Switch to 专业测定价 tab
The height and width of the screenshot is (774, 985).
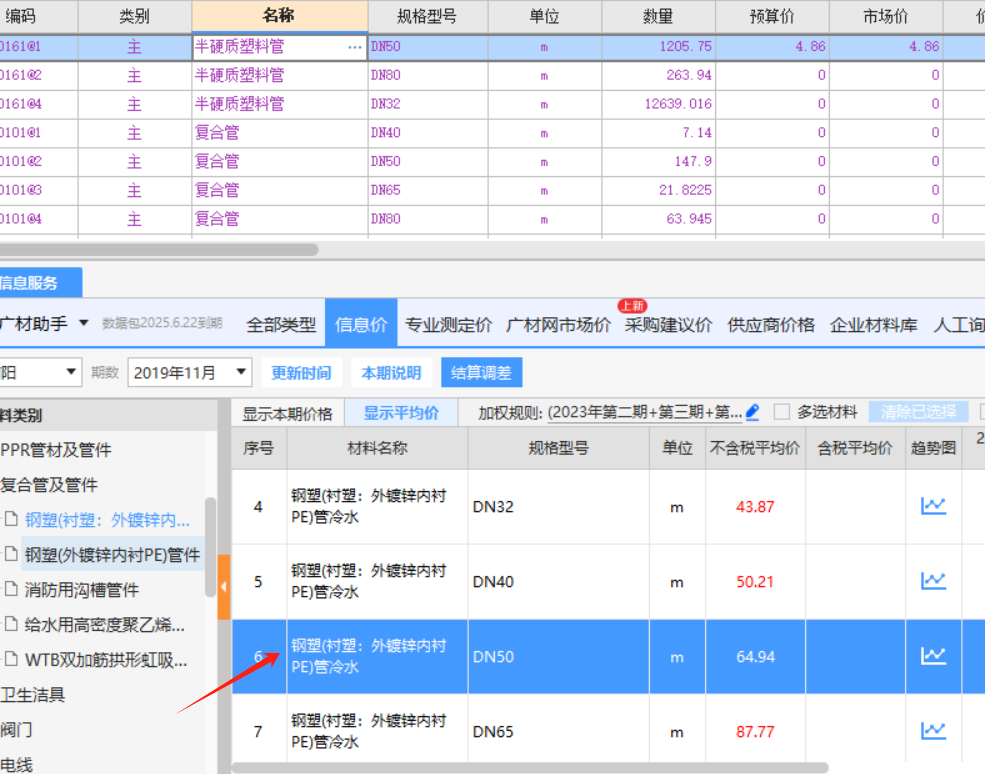(449, 325)
